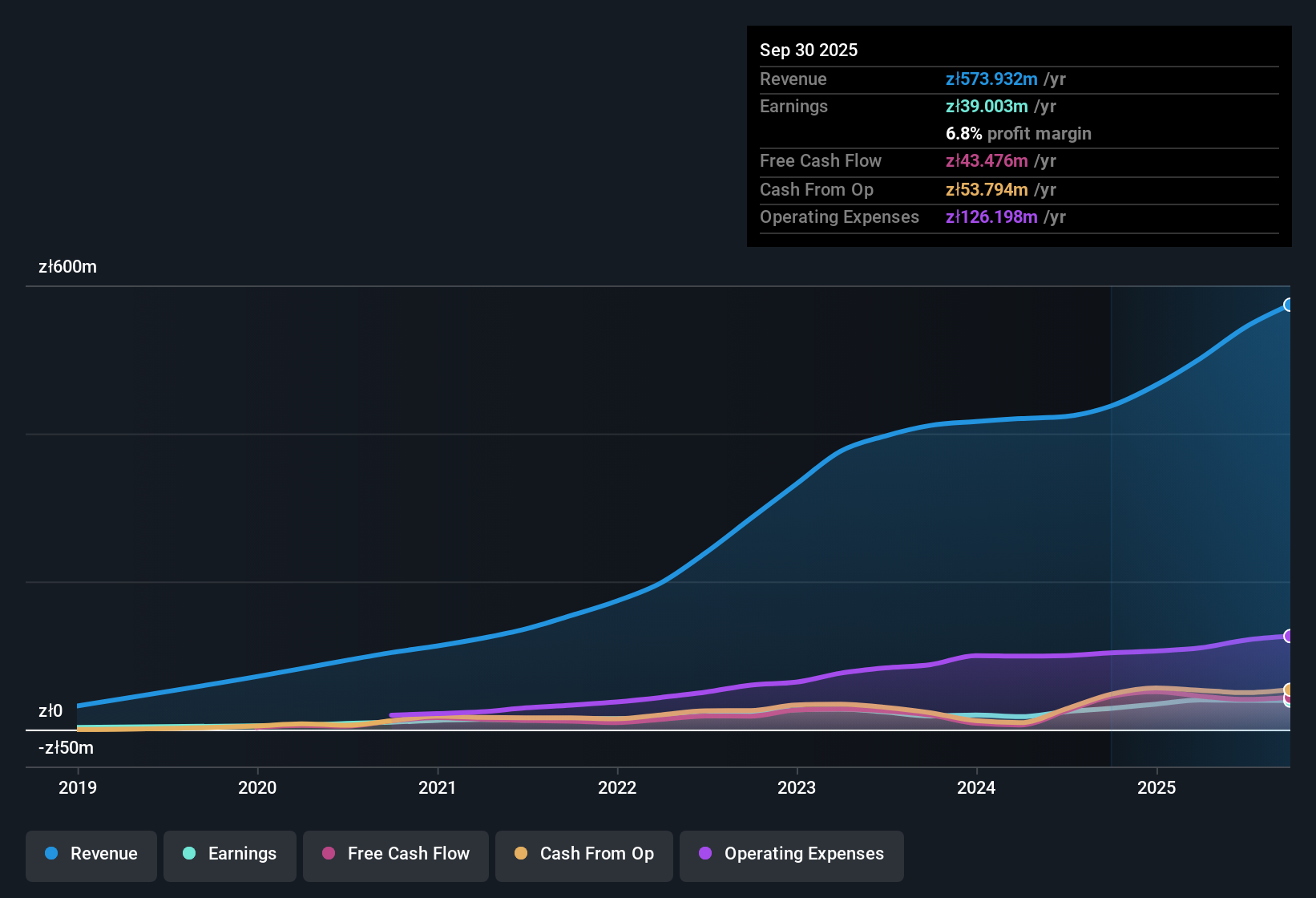Image resolution: width=1316 pixels, height=898 pixels.
Task: Click the pink Free Cash Flow dot icon
Action: tap(328, 854)
